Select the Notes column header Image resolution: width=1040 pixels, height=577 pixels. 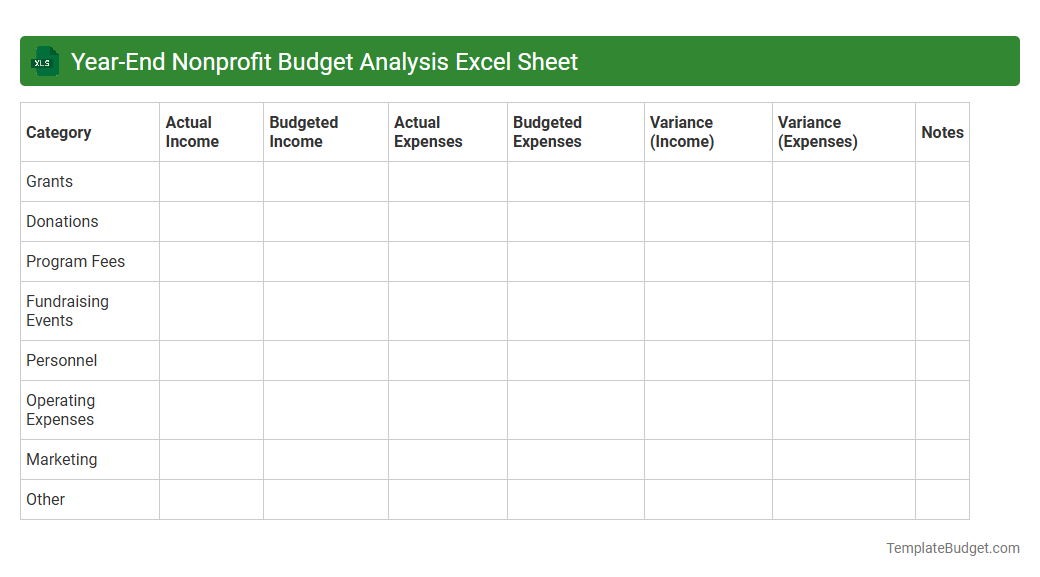pyautogui.click(x=942, y=132)
